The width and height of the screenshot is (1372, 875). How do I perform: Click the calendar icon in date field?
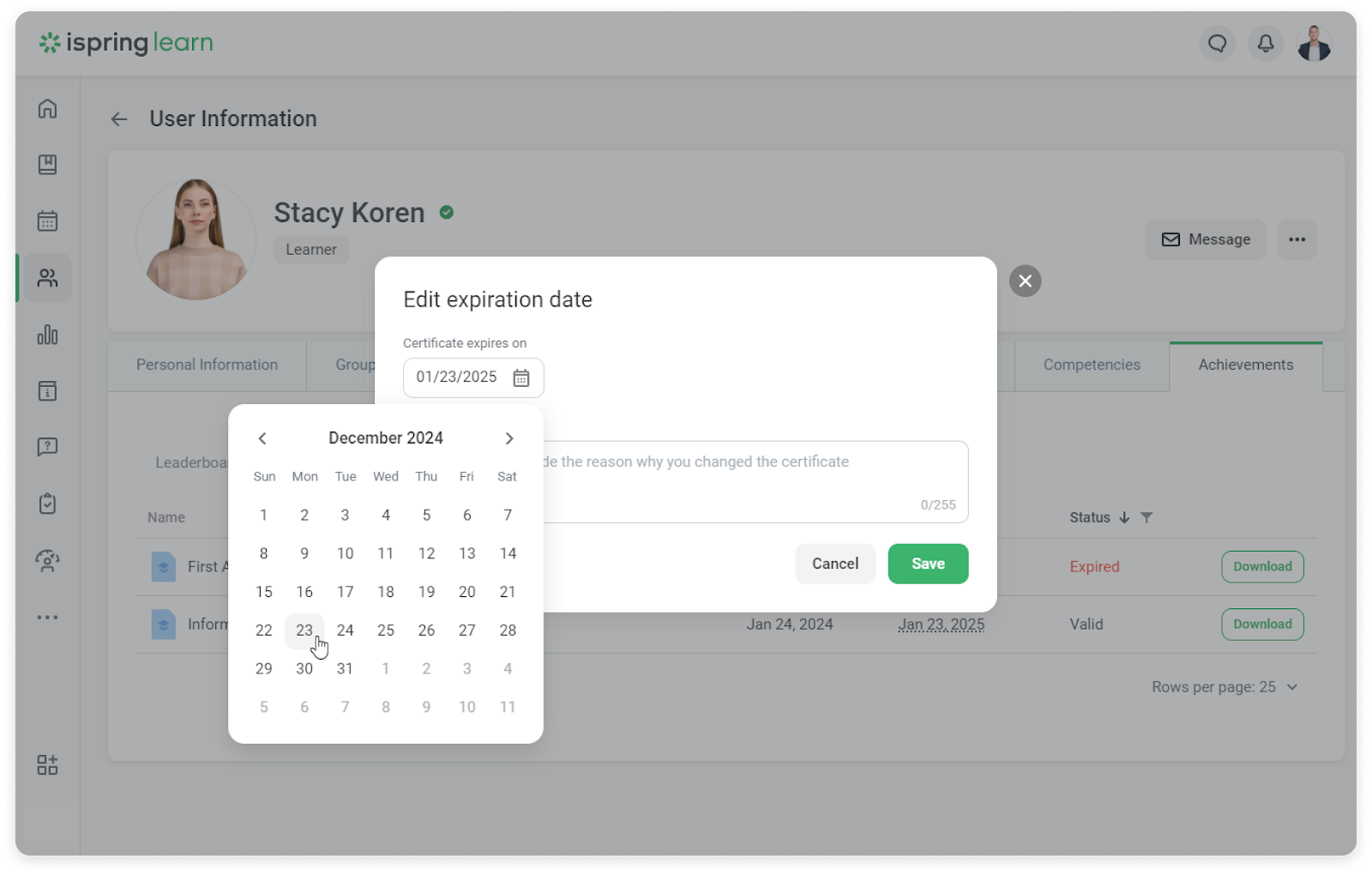tap(521, 377)
